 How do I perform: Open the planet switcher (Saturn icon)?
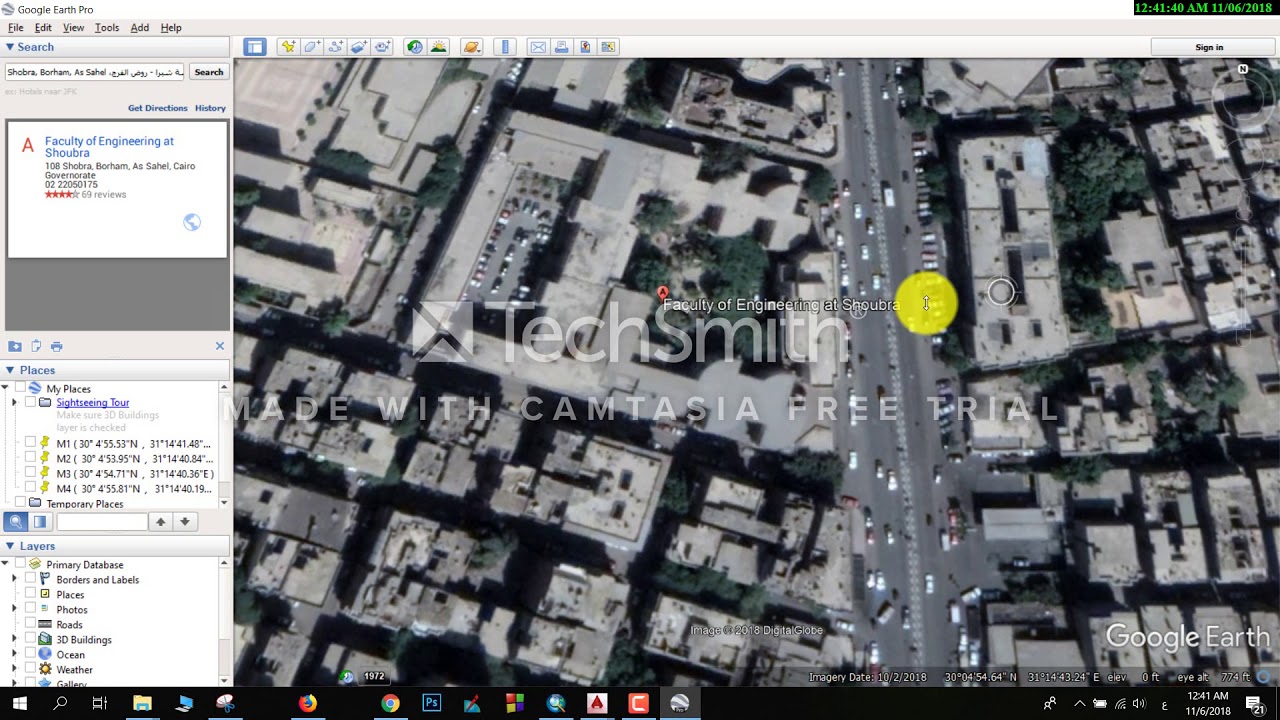coord(472,47)
